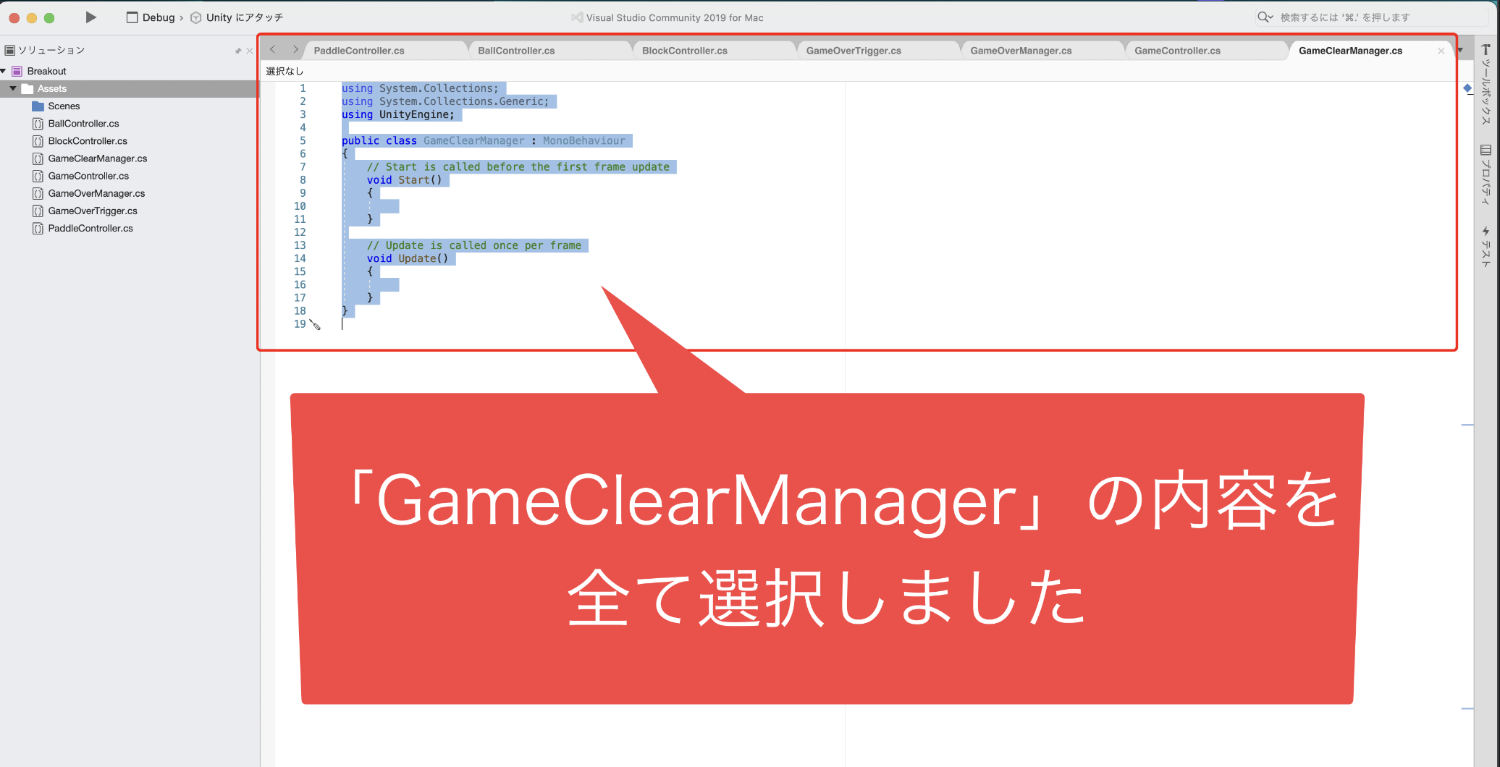Select the Breakout project in the tree
This screenshot has height=767, width=1500.
tap(46, 71)
